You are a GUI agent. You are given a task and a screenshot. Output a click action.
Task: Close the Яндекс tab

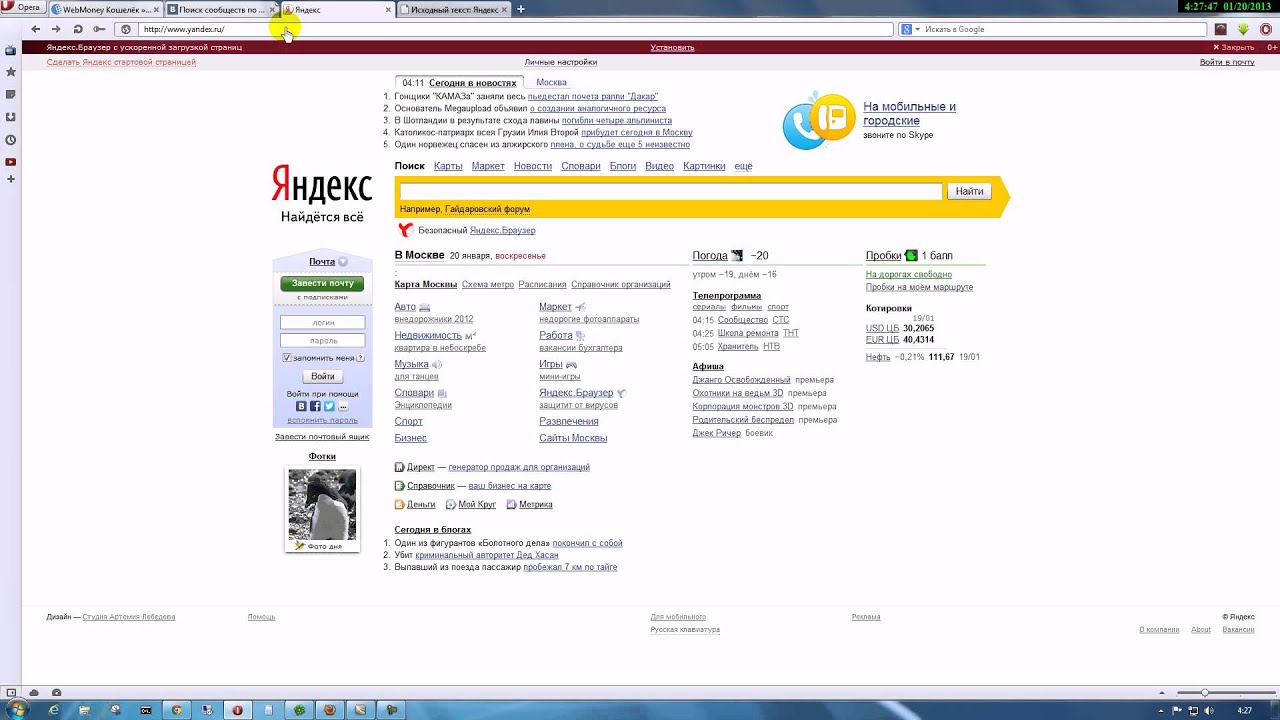tap(388, 9)
